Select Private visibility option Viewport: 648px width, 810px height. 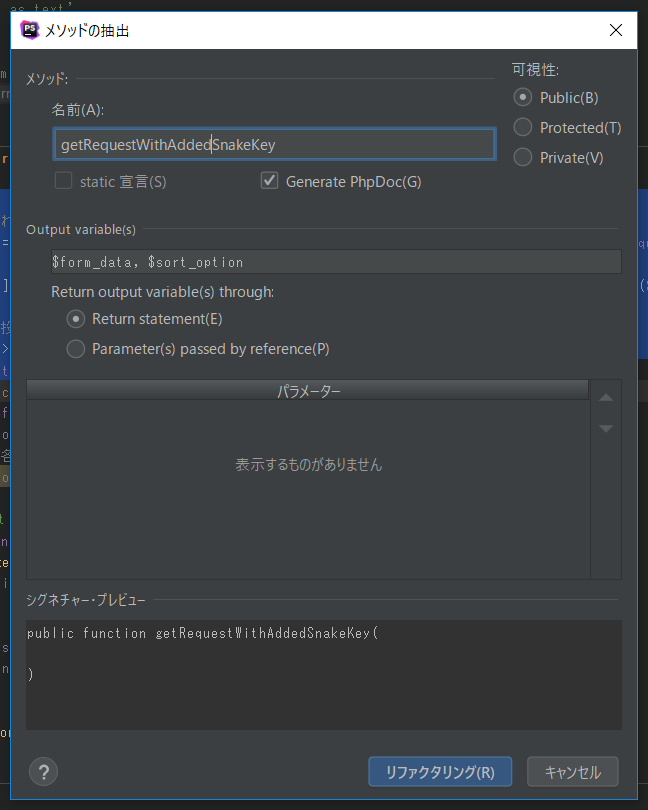click(x=522, y=157)
